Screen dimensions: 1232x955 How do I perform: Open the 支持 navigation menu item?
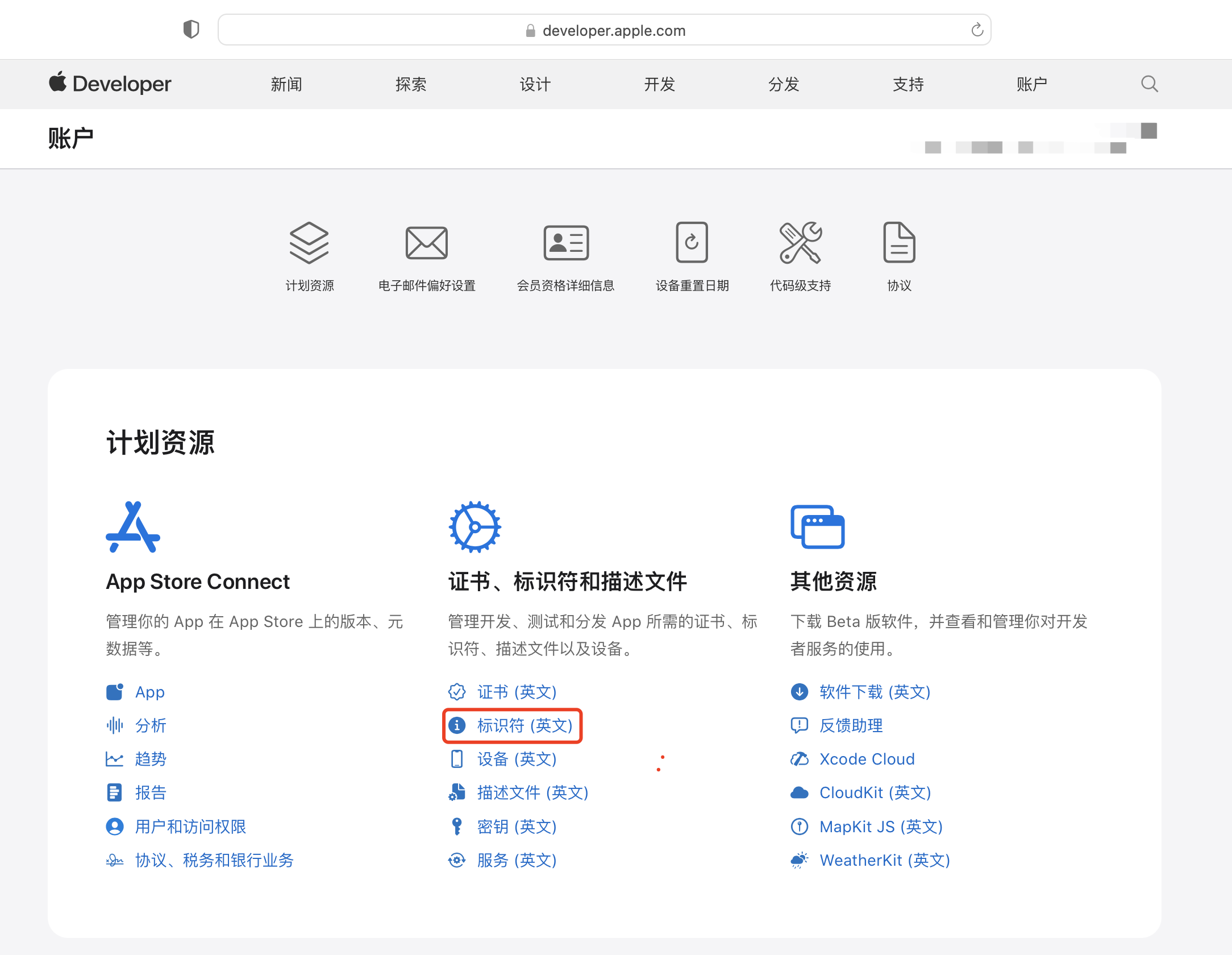point(909,84)
